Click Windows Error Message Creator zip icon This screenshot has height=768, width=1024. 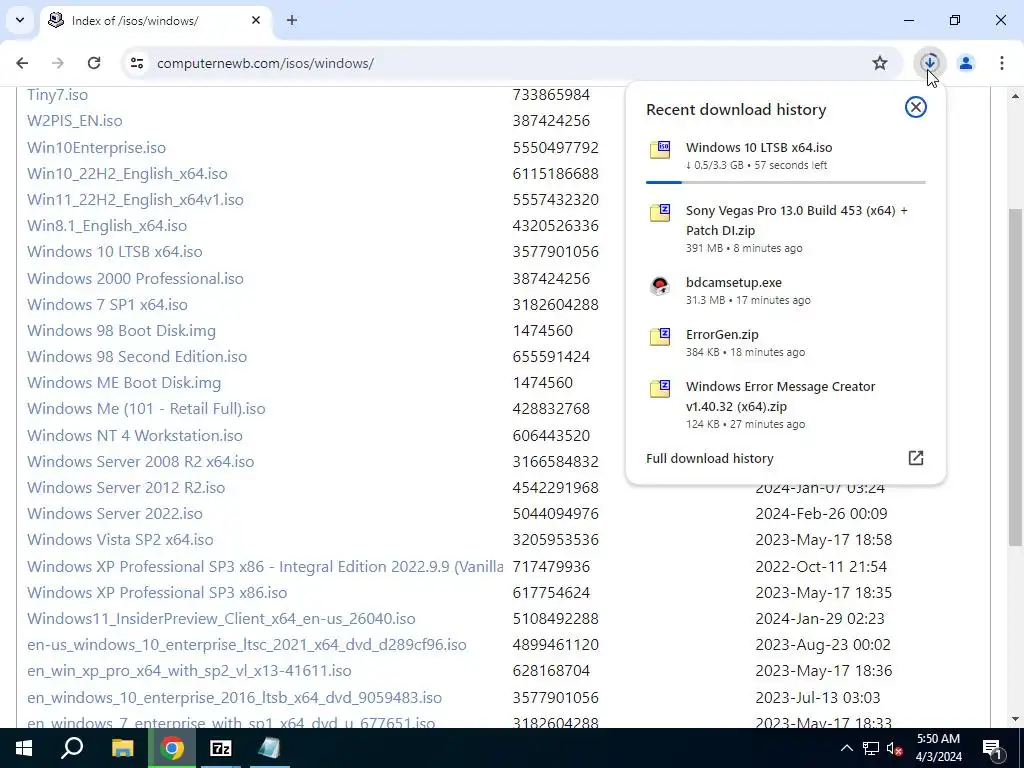click(x=660, y=389)
